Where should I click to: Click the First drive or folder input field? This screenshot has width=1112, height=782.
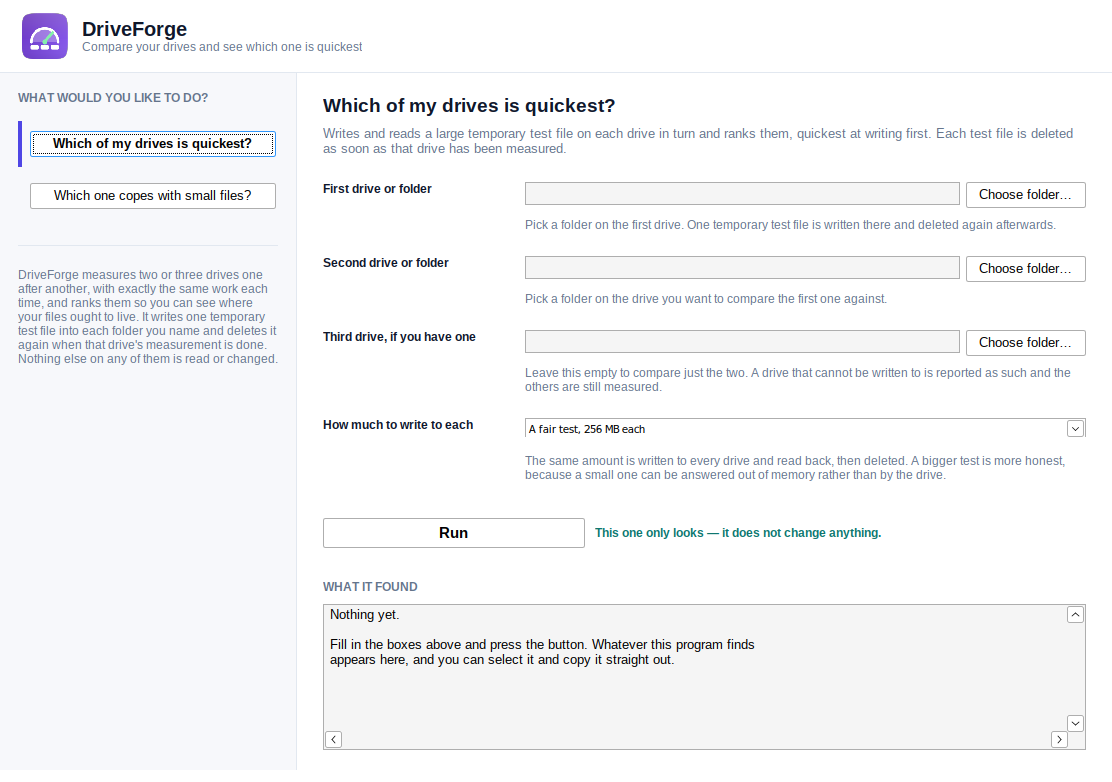click(742, 194)
